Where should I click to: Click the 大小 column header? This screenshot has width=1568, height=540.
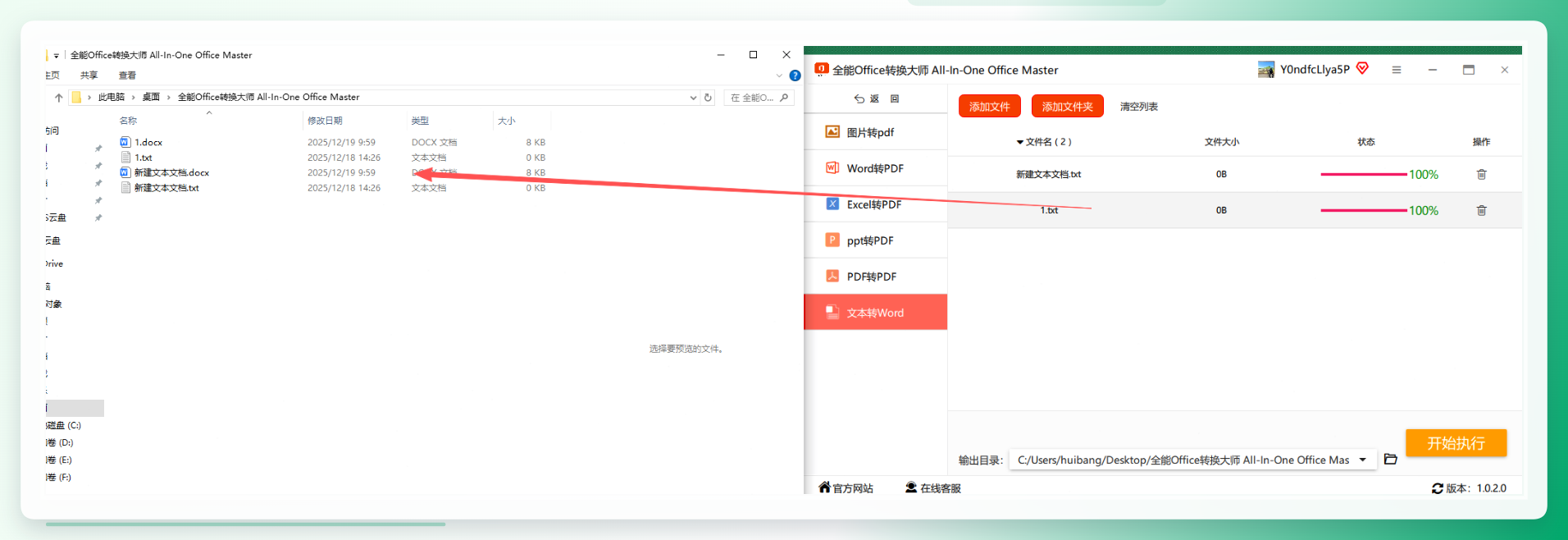507,121
